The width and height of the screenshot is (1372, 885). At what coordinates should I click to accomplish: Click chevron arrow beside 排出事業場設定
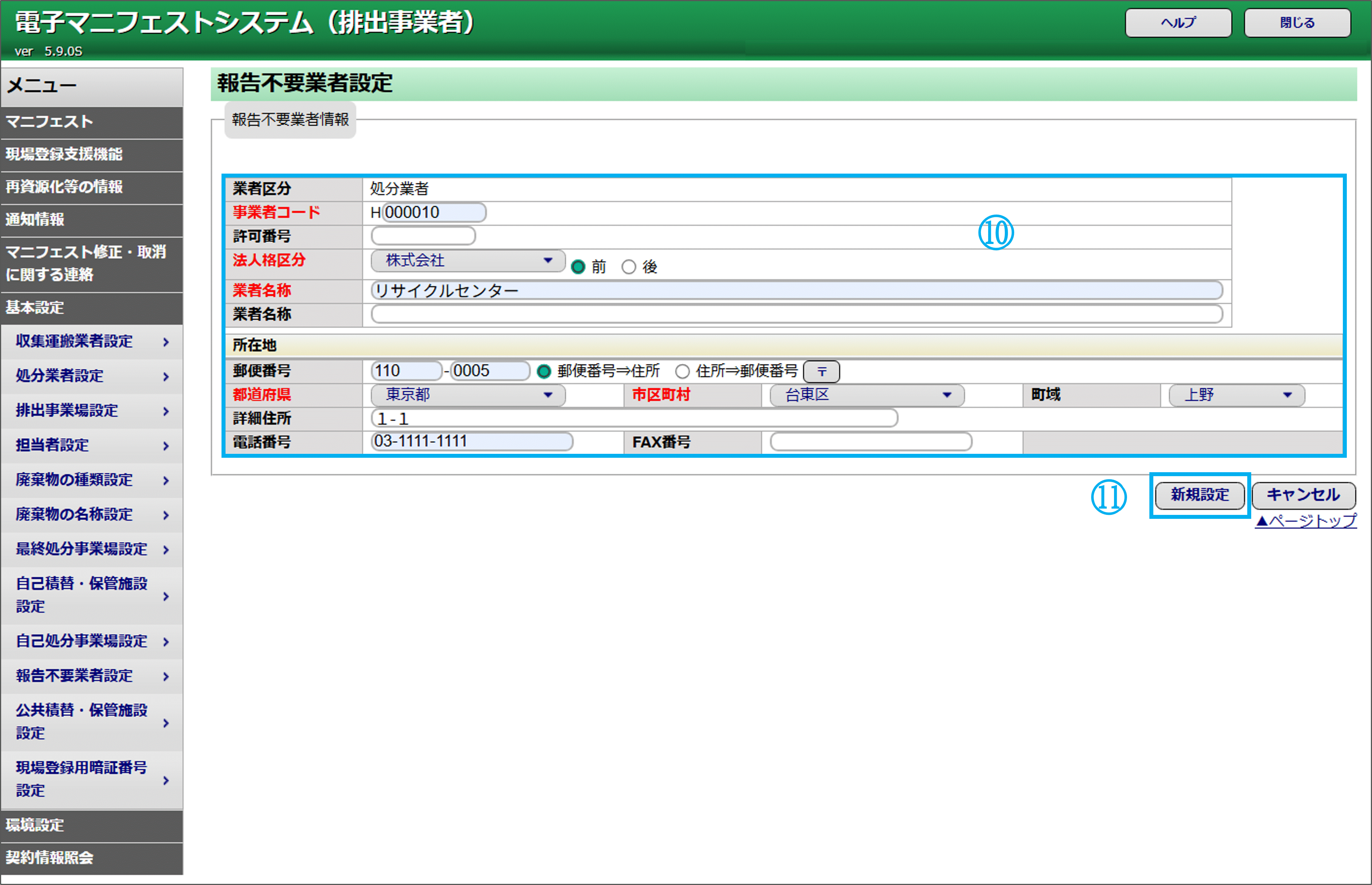click(x=166, y=411)
